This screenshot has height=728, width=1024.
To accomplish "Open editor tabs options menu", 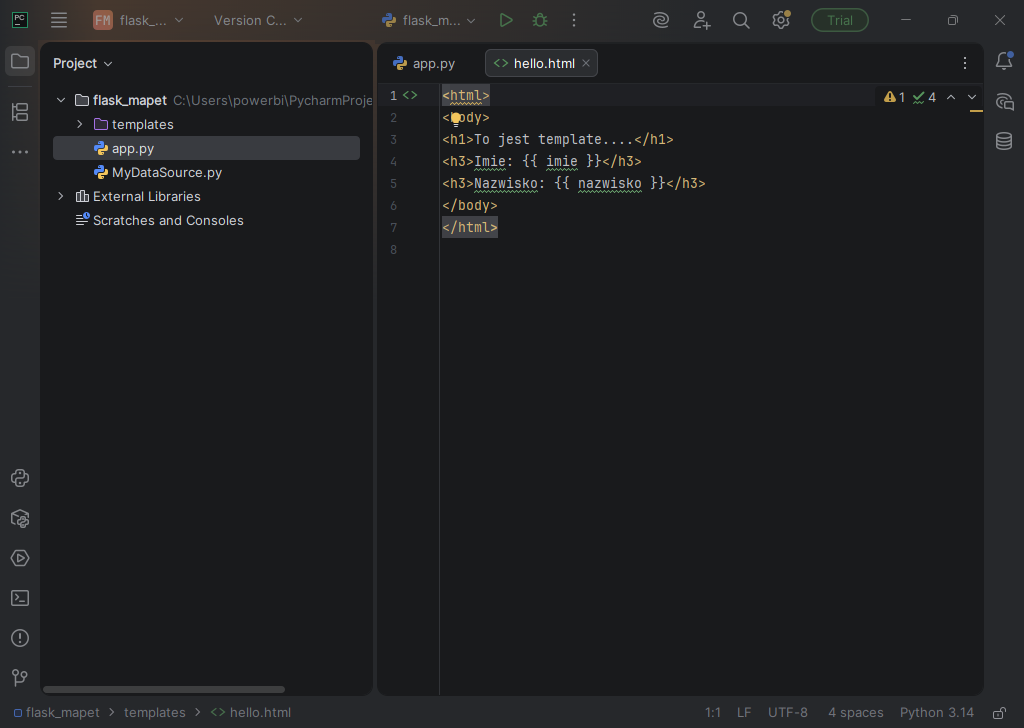I will click(965, 63).
